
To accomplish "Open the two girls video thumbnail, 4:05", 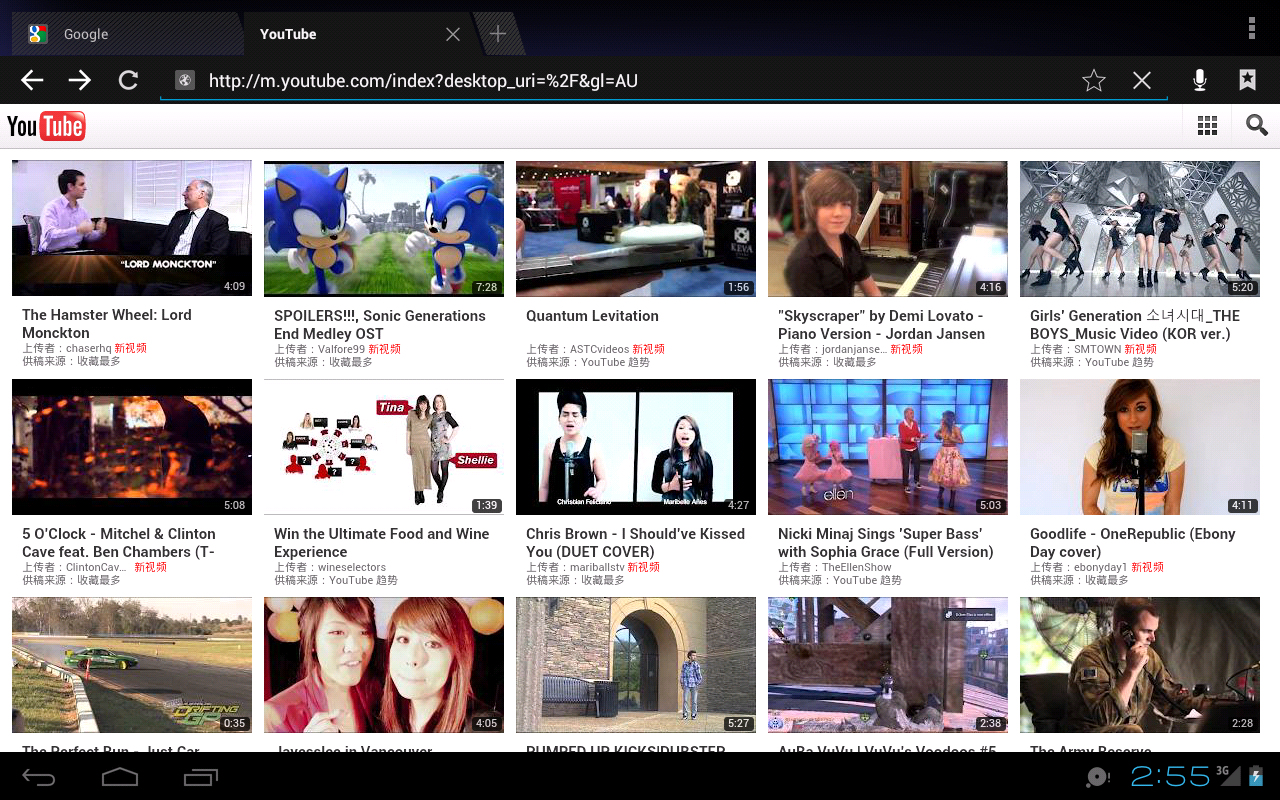I will click(384, 665).
